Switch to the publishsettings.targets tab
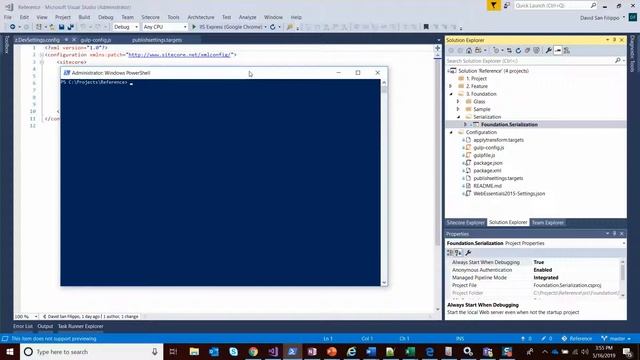 (x=157, y=40)
